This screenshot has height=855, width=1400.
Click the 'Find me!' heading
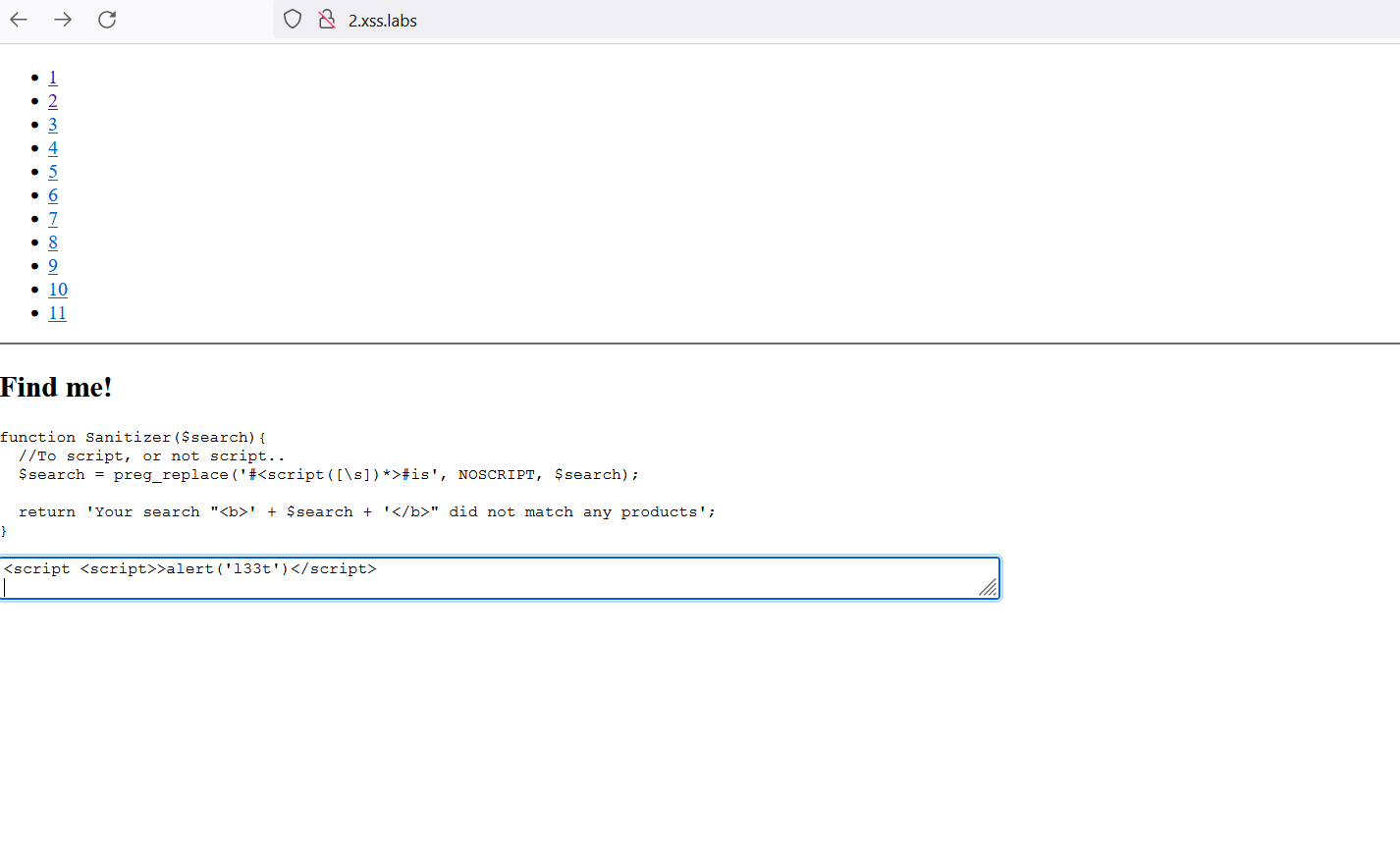pos(56,388)
